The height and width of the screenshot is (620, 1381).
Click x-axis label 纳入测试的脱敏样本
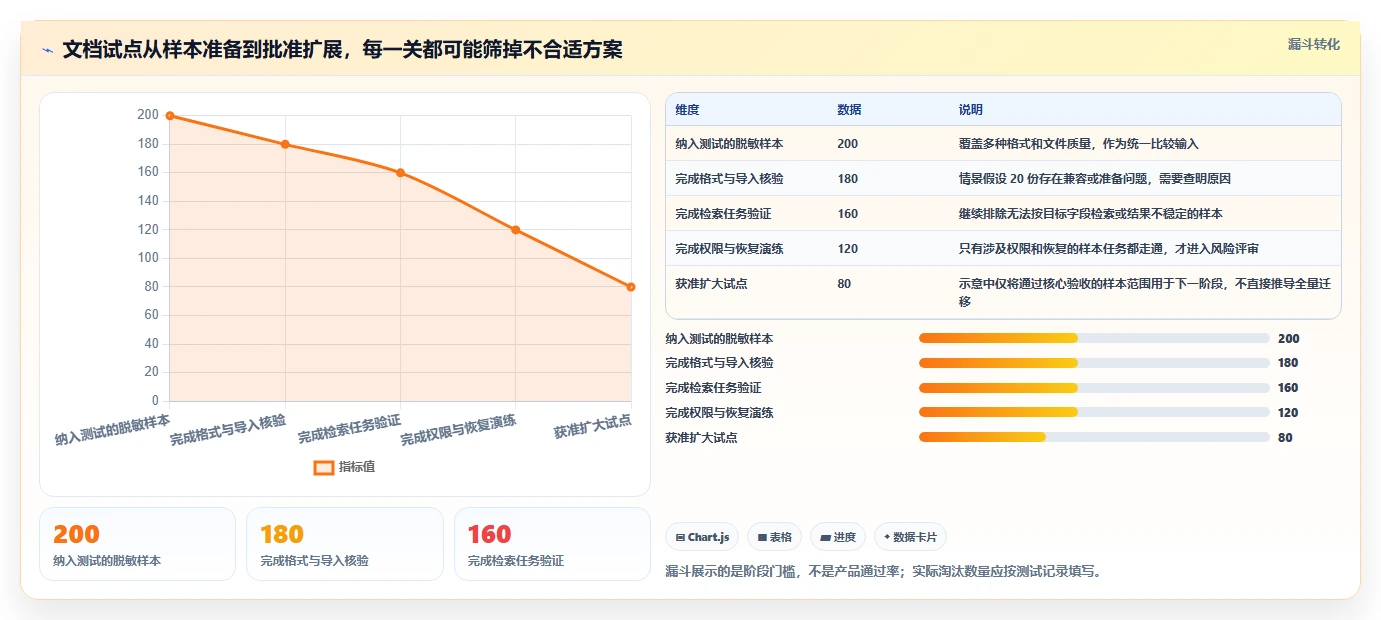tap(112, 430)
